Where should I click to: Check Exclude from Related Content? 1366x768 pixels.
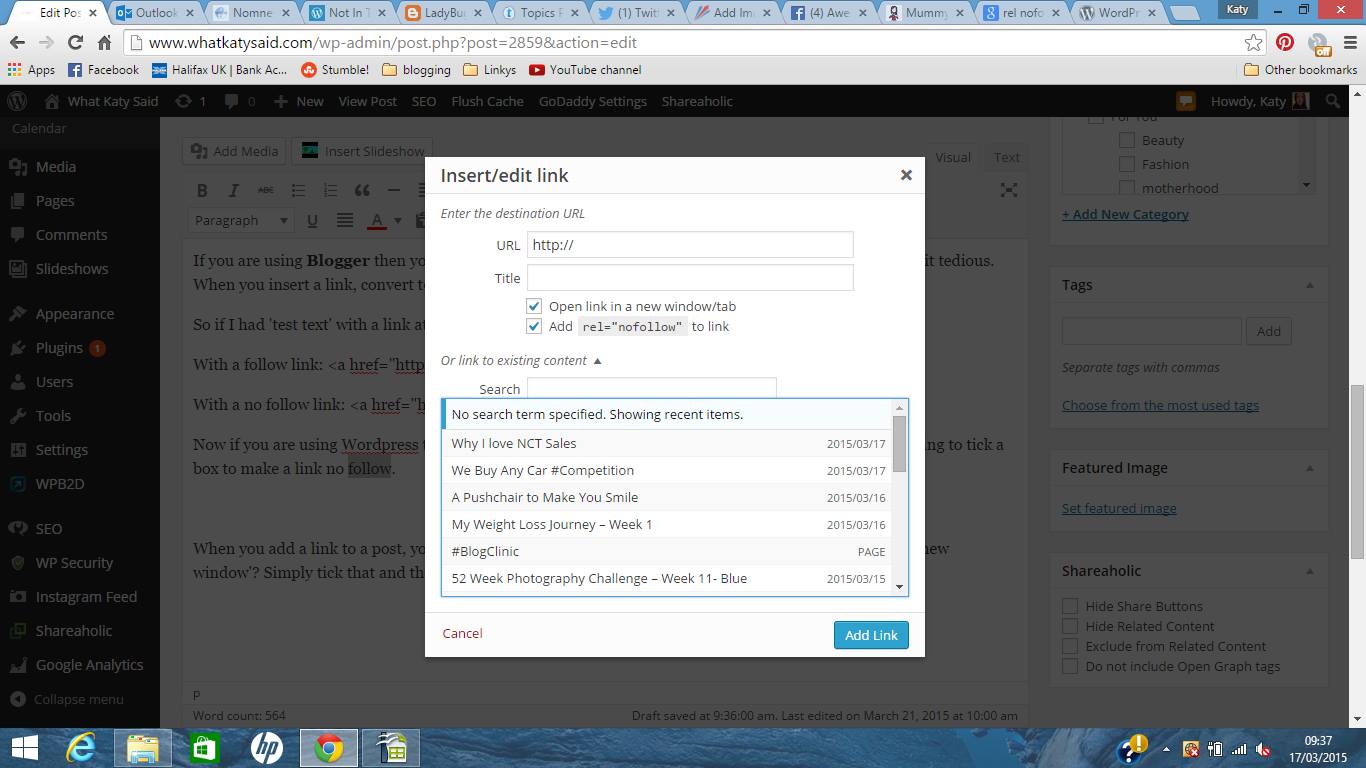1070,646
